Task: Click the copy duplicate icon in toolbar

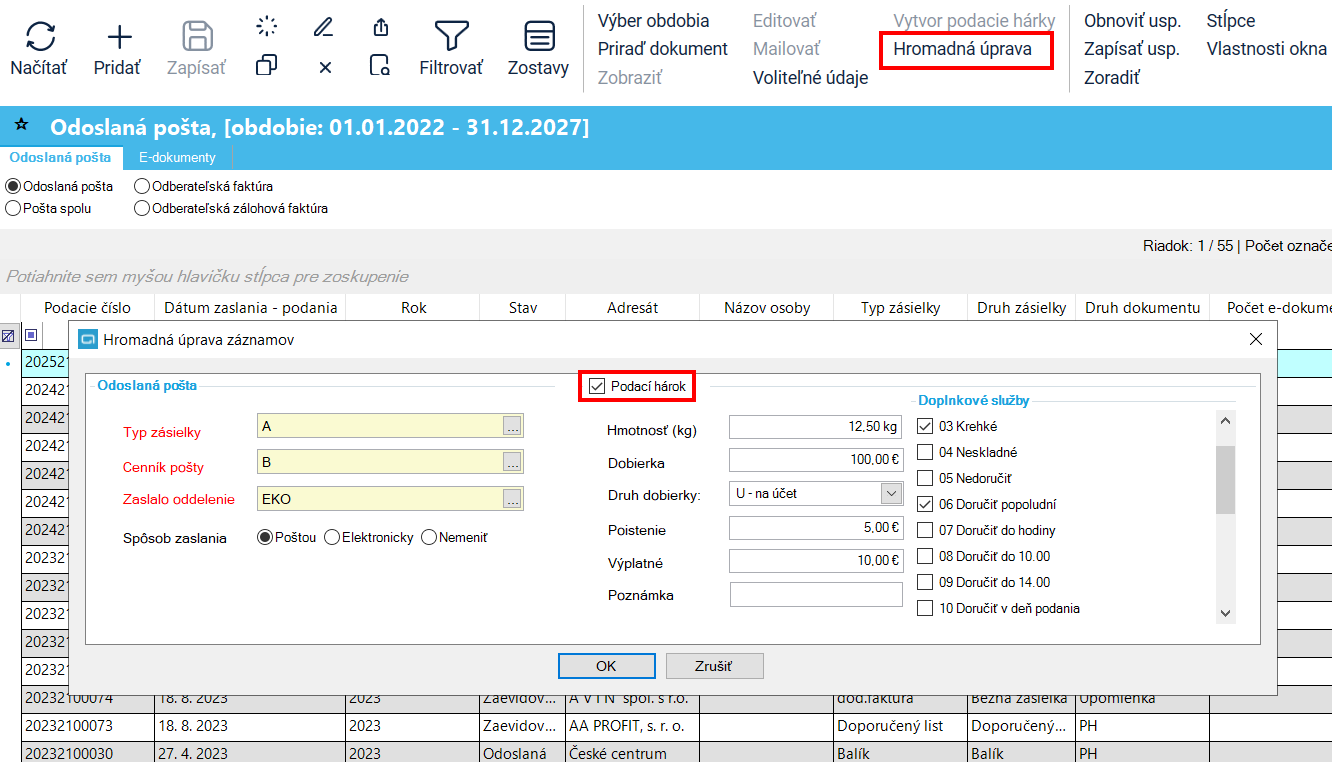Action: click(266, 66)
